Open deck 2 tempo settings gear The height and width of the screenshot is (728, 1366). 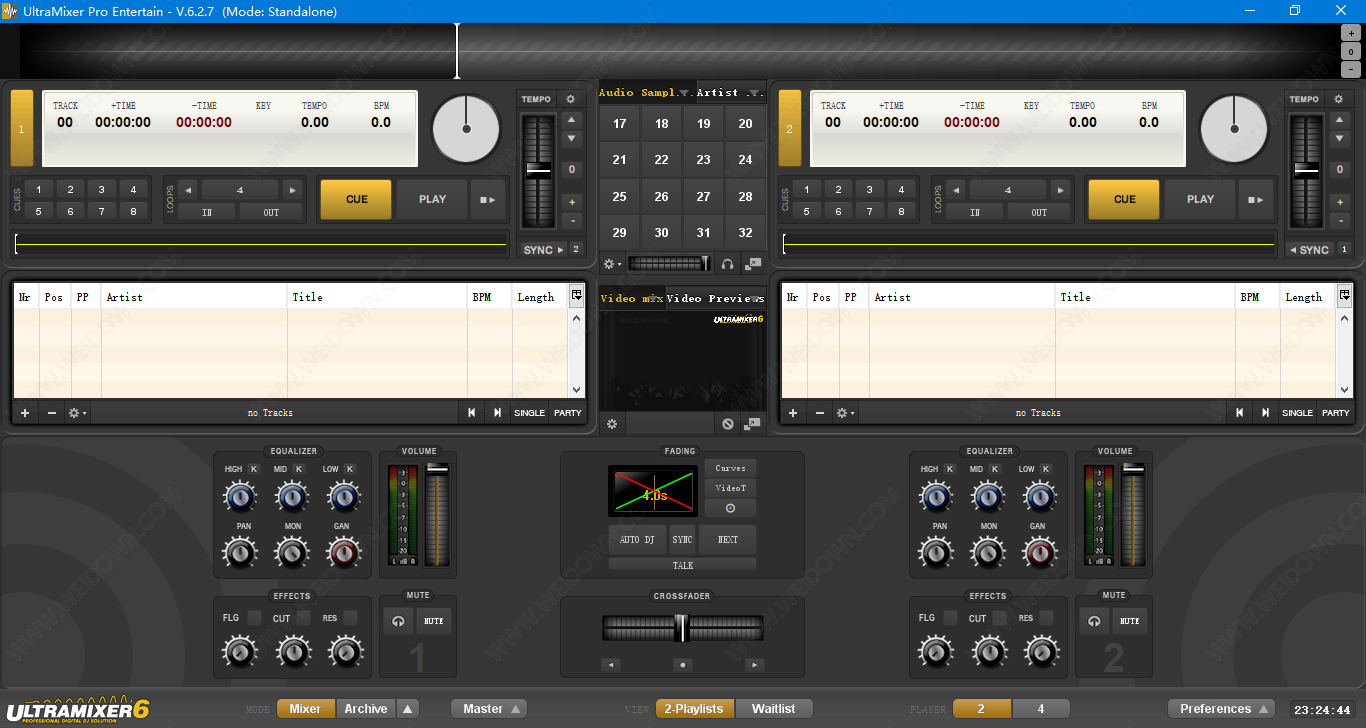tap(1339, 99)
